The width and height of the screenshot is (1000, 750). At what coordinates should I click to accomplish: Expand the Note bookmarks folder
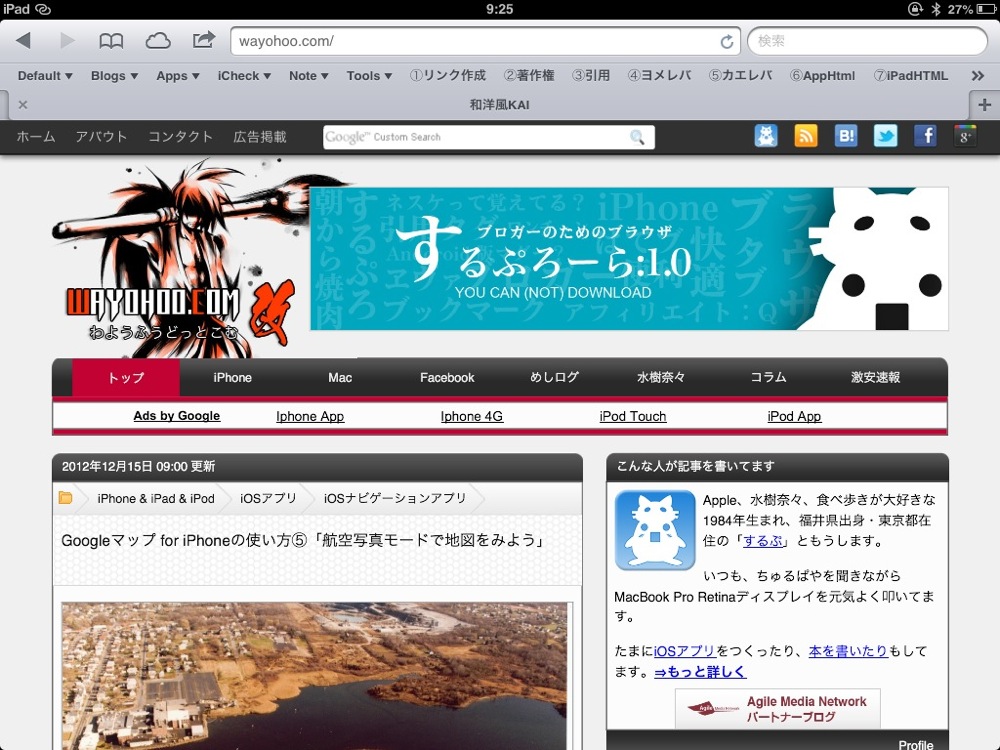coord(309,76)
